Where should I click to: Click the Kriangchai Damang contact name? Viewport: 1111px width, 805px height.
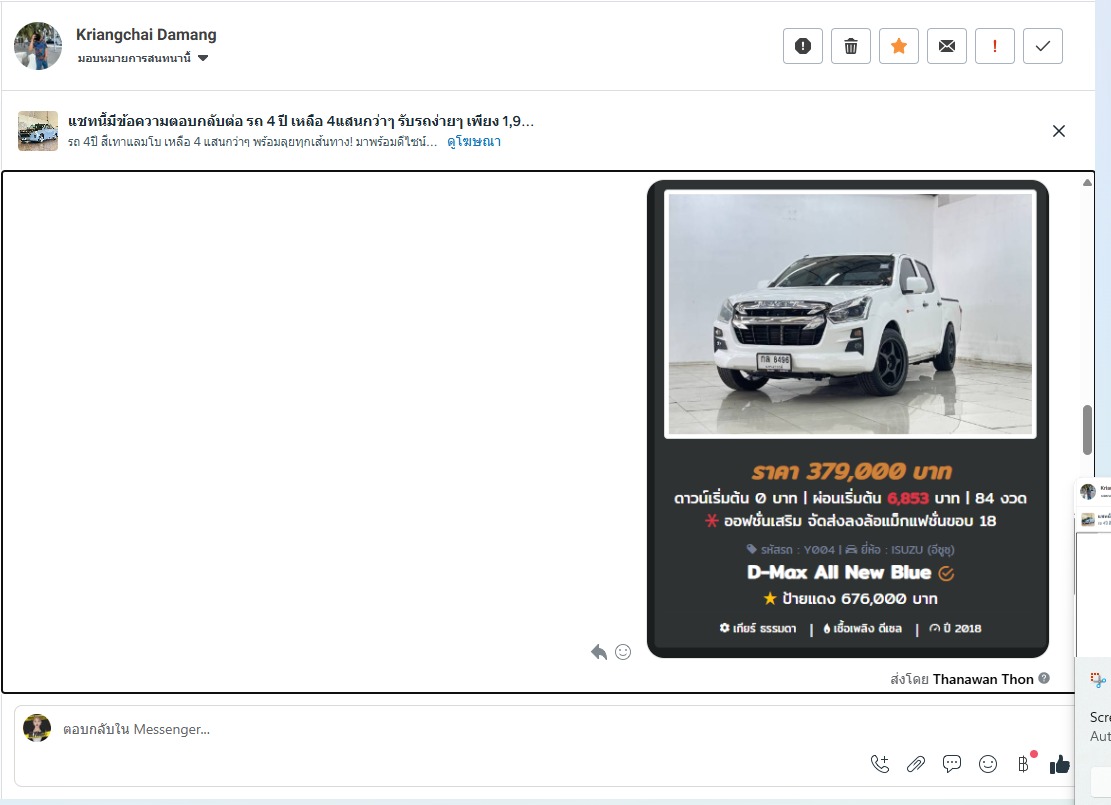(x=146, y=35)
